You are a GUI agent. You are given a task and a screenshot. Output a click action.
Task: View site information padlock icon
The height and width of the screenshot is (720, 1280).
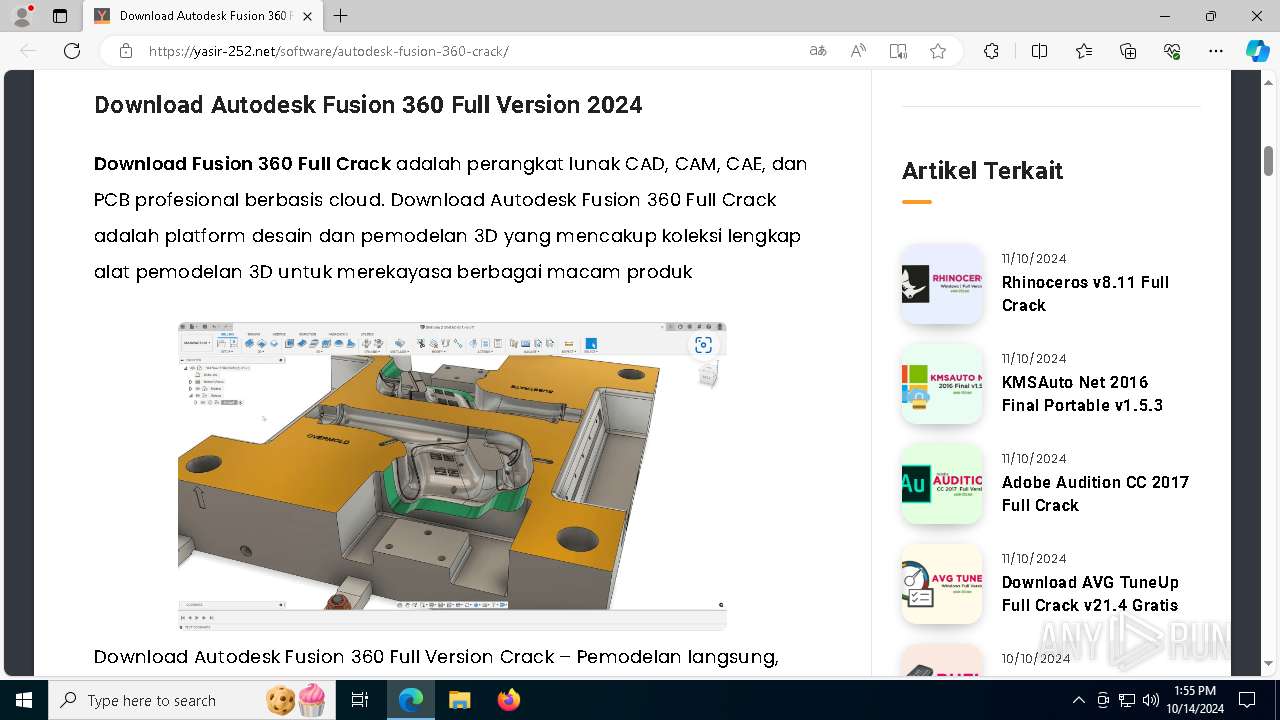pyautogui.click(x=126, y=51)
